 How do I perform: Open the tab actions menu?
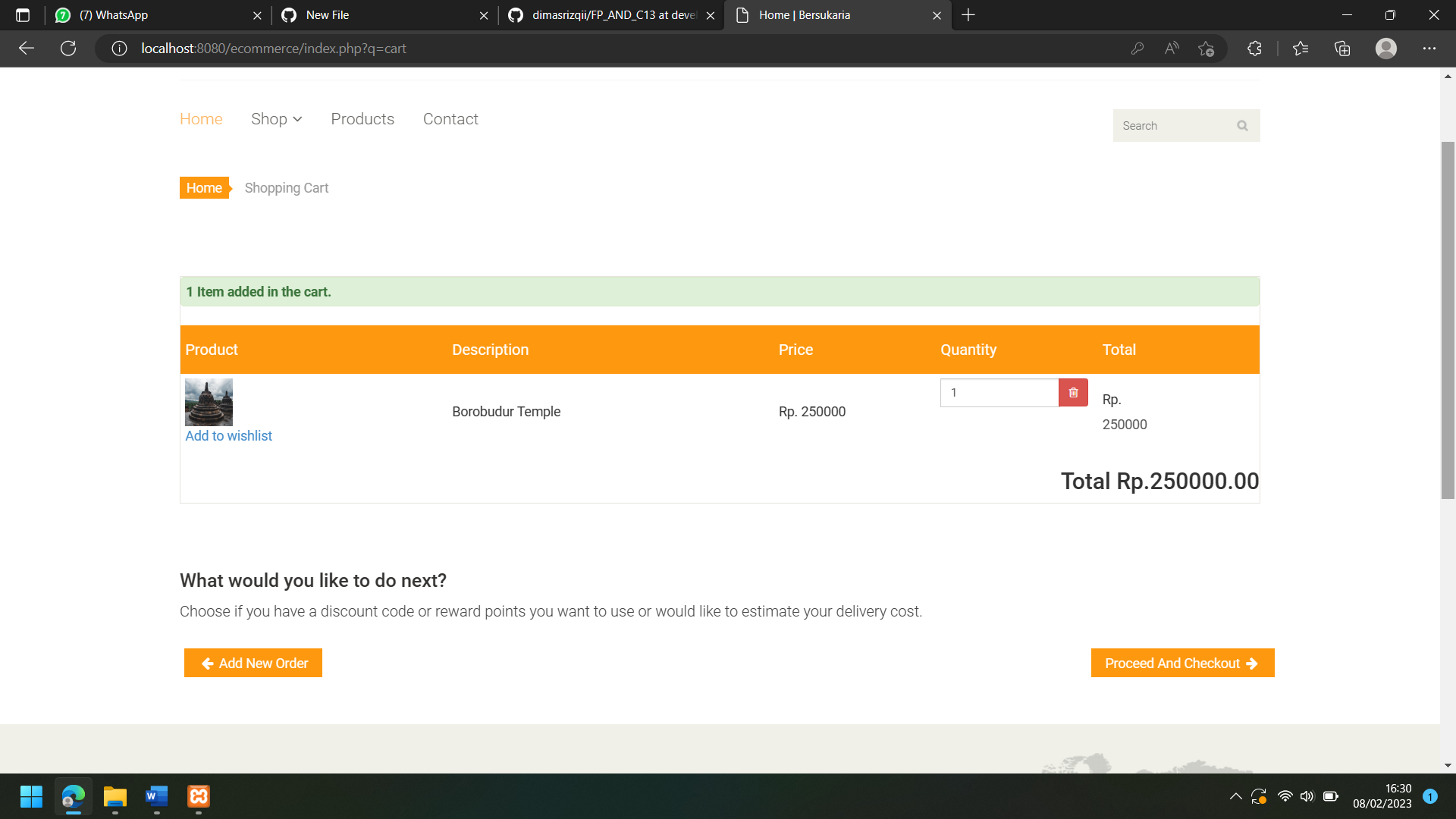(x=23, y=15)
